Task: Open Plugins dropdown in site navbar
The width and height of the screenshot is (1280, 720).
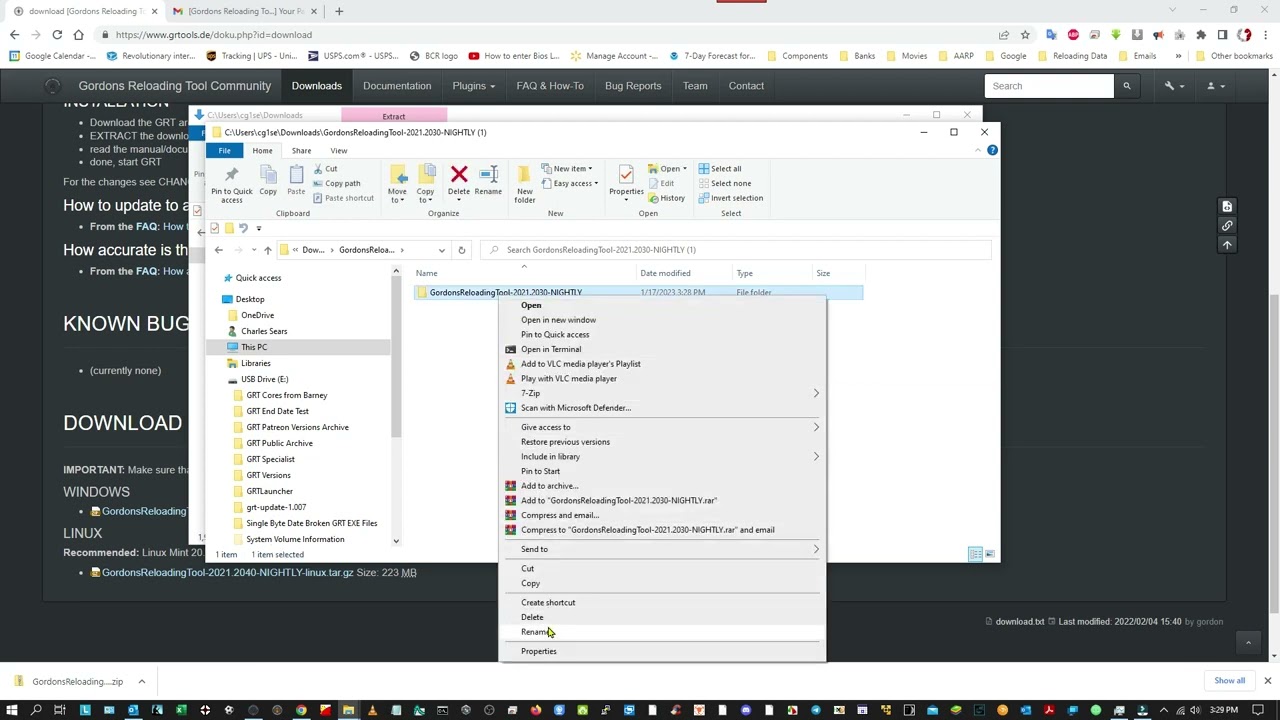Action: click(473, 86)
